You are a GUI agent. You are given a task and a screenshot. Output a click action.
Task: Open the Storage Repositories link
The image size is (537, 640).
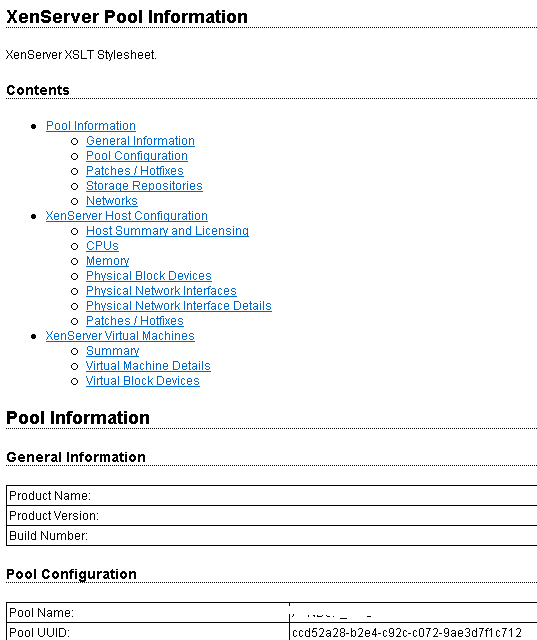coord(144,186)
